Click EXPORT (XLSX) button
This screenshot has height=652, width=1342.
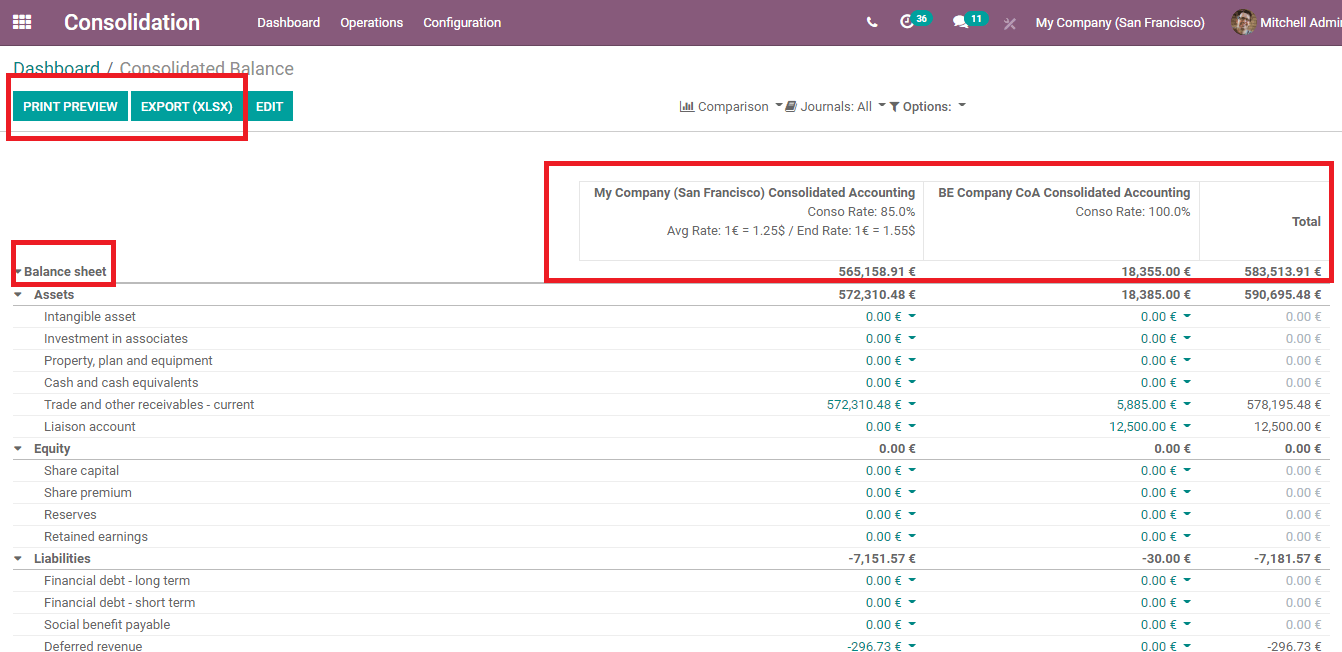(187, 106)
